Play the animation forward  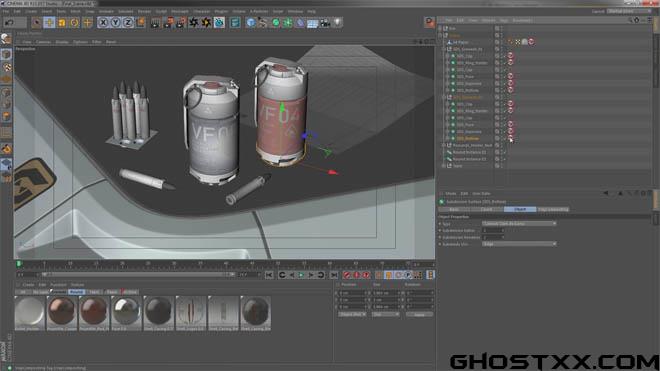coord(301,275)
